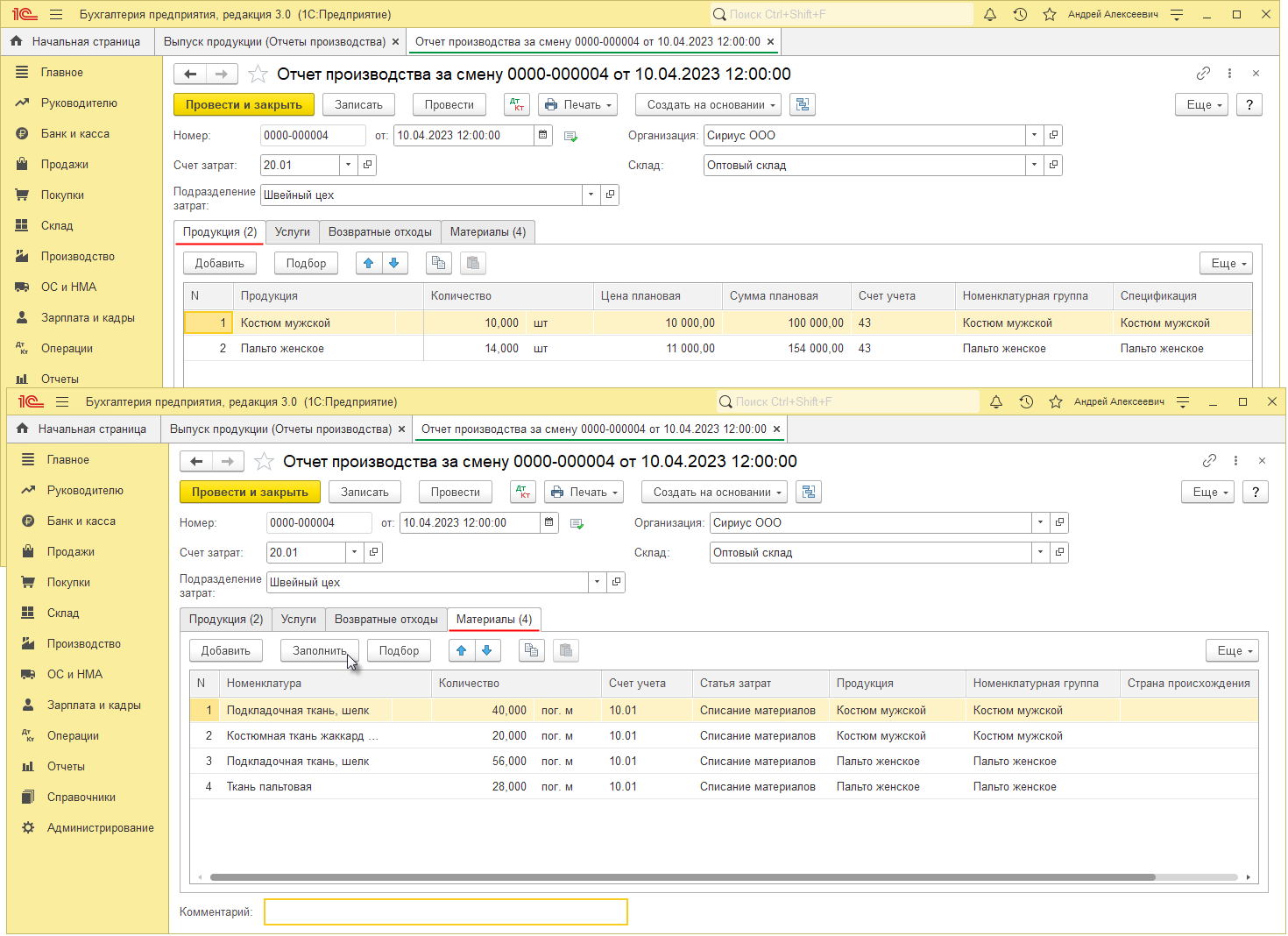The height and width of the screenshot is (936, 1288).
Task: Click back arrow in upper document header
Action: click(190, 74)
